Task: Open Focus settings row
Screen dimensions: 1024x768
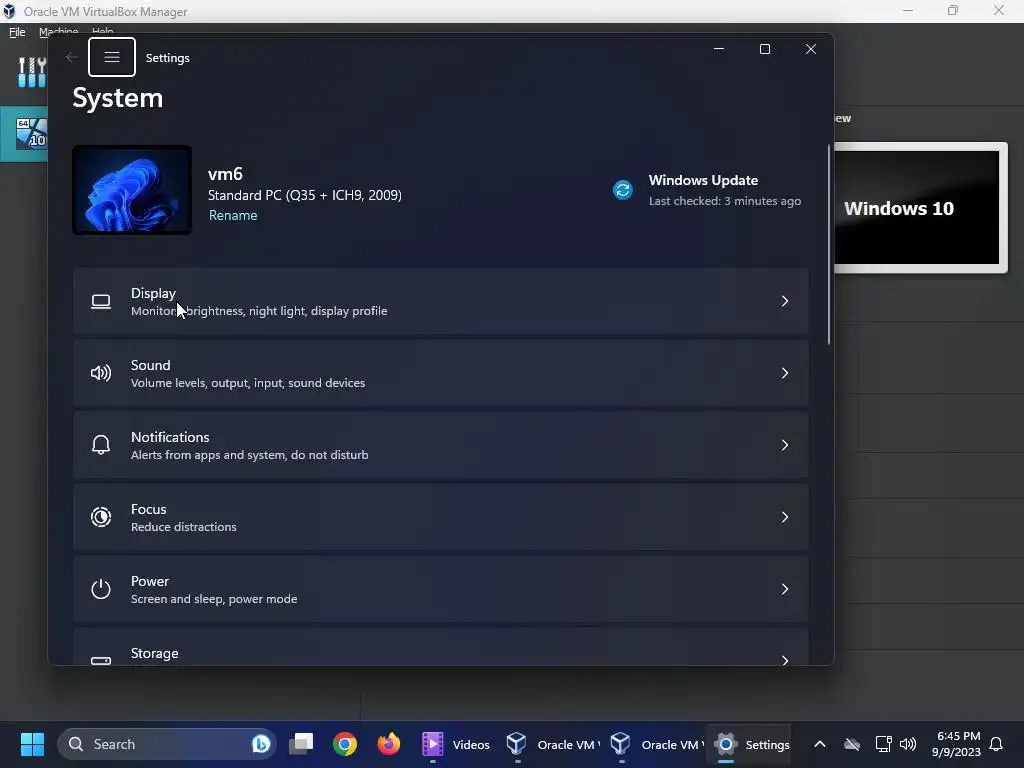Action: click(441, 517)
